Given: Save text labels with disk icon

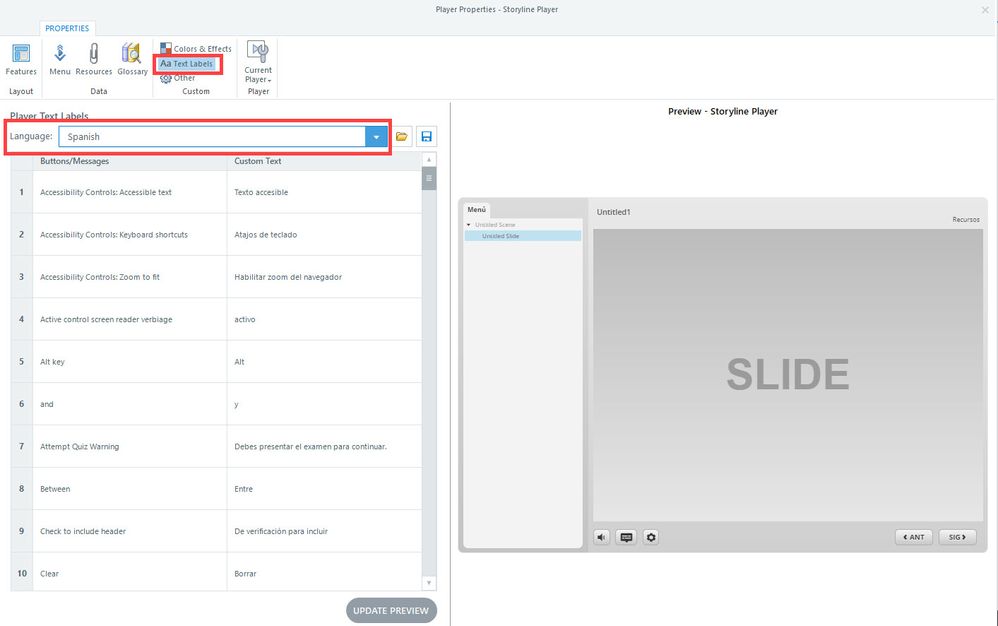Looking at the screenshot, I should click(426, 137).
